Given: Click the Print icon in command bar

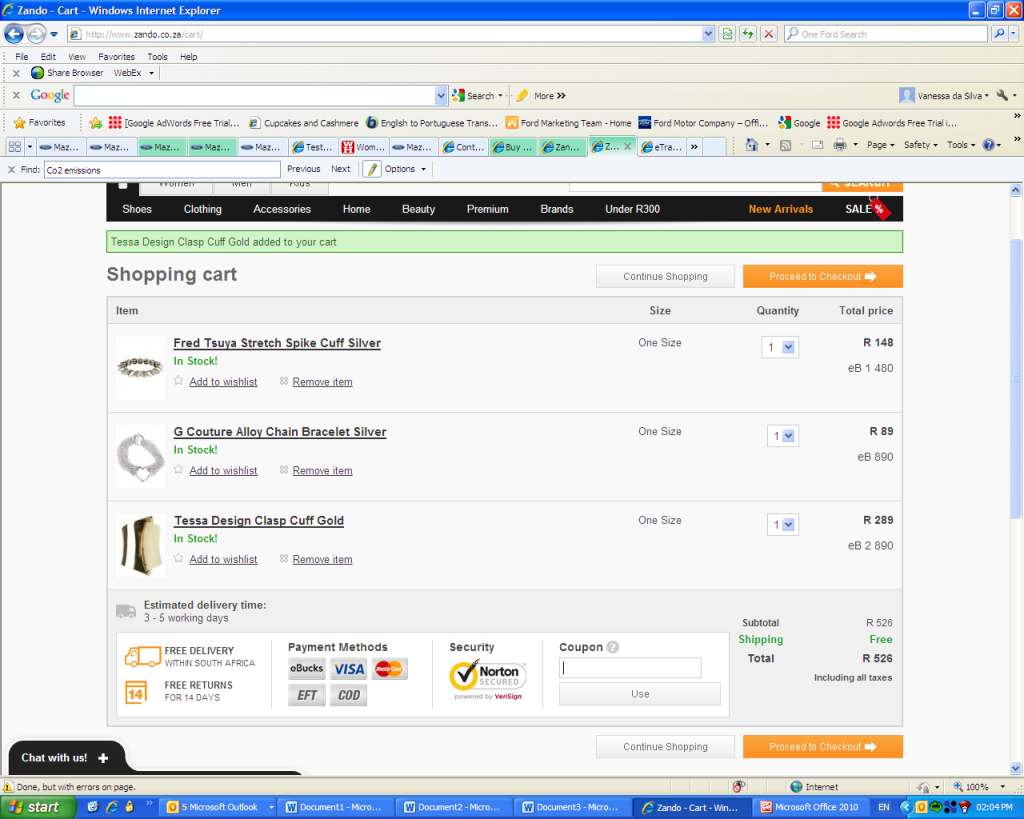Looking at the screenshot, I should (x=840, y=145).
